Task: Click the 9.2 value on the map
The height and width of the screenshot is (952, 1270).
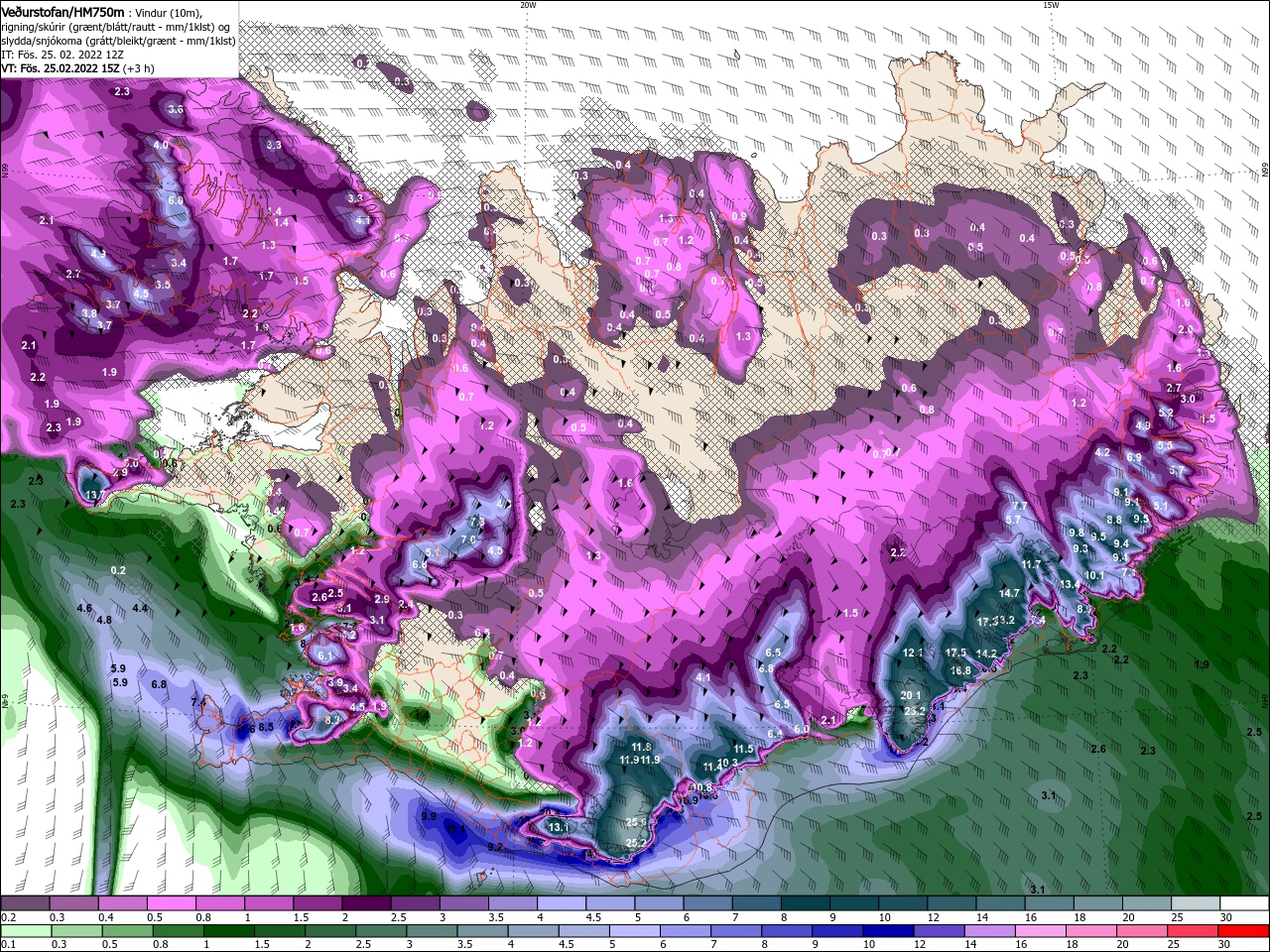Action: 495,848
